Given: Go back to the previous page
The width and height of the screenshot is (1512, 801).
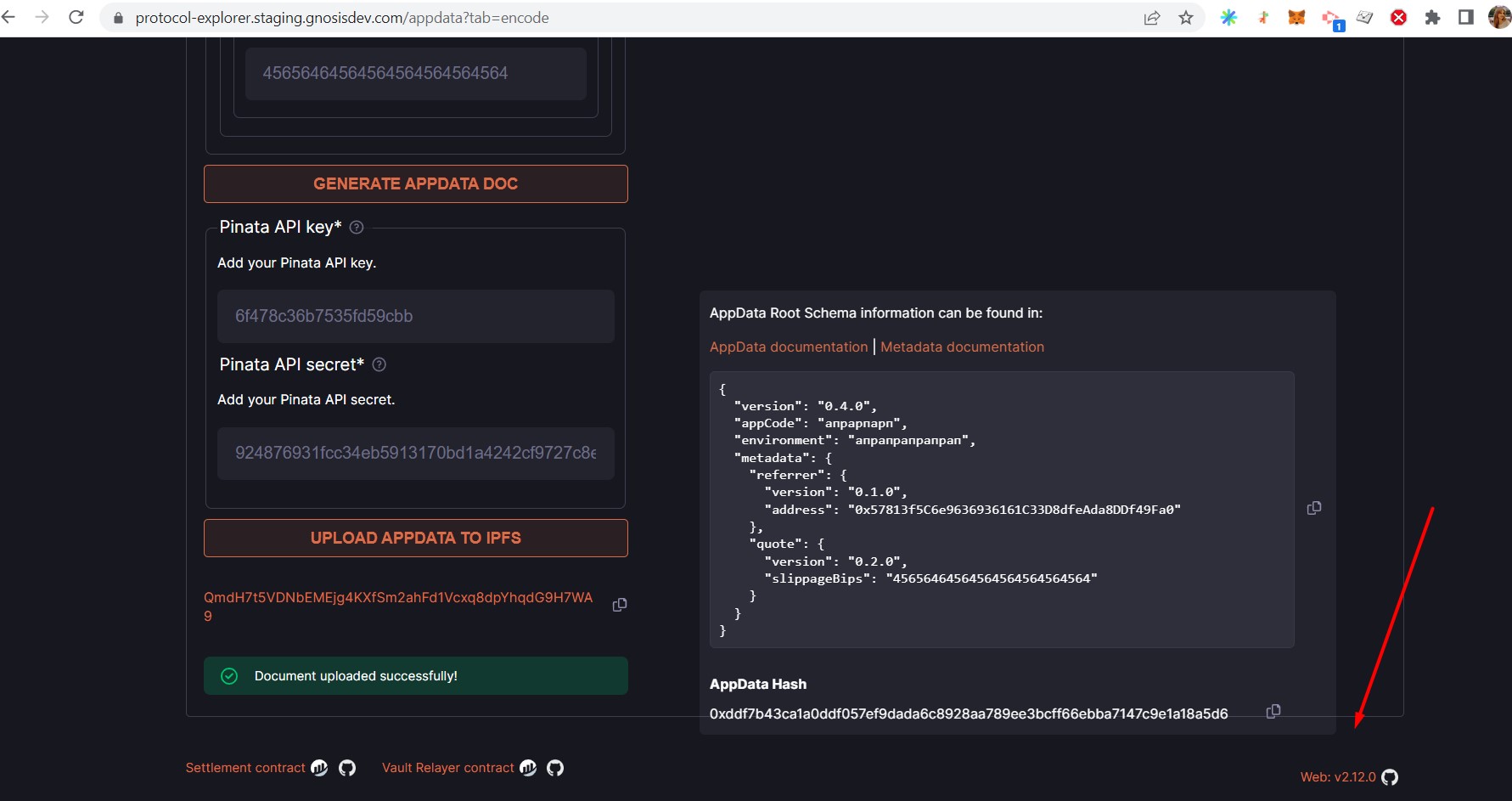Looking at the screenshot, I should point(8,17).
